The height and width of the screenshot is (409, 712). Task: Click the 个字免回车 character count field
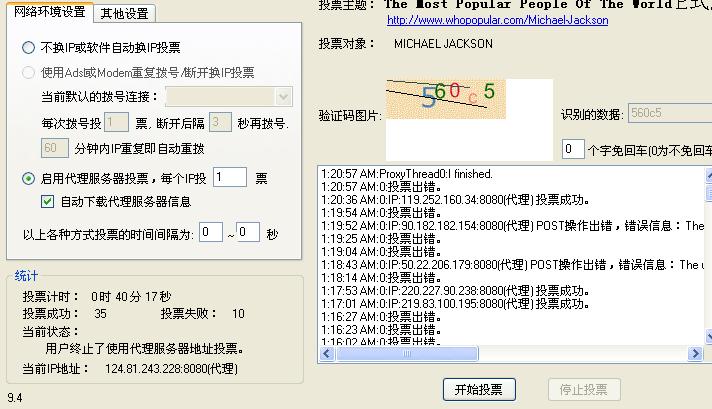pos(572,149)
